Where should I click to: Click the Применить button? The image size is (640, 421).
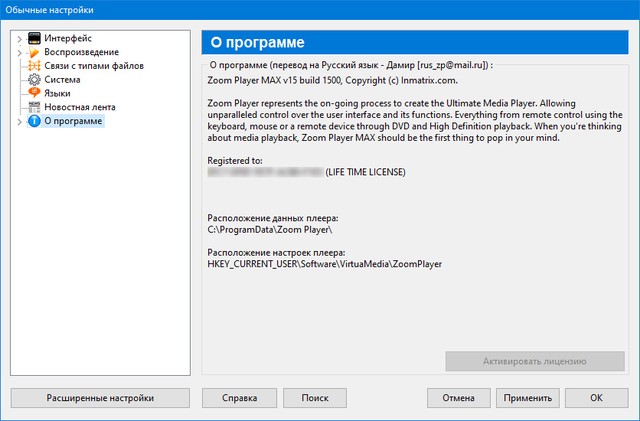click(x=528, y=397)
